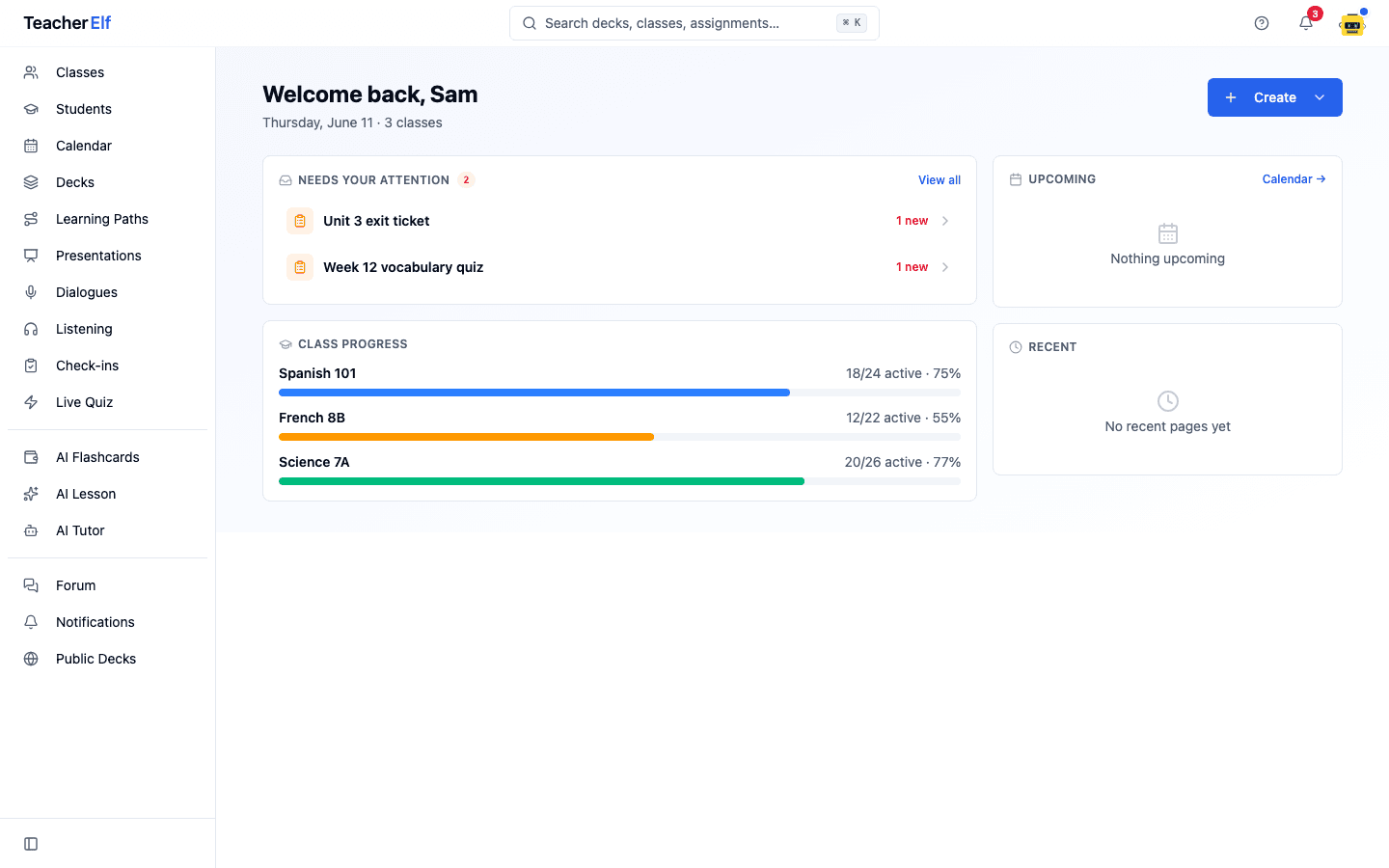The width and height of the screenshot is (1389, 868).
Task: Open Unit 3 exit ticket item
Action: 619,221
